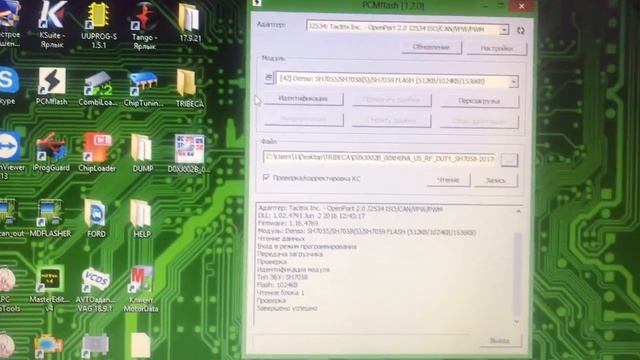Click the refresh adapter icon in PCMflash

[x=520, y=30]
